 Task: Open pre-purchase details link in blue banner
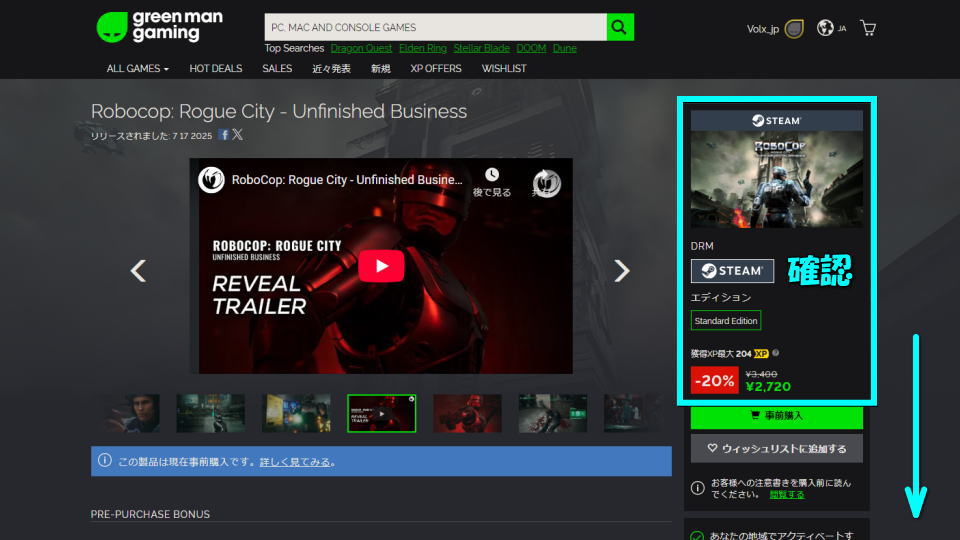click(295, 462)
